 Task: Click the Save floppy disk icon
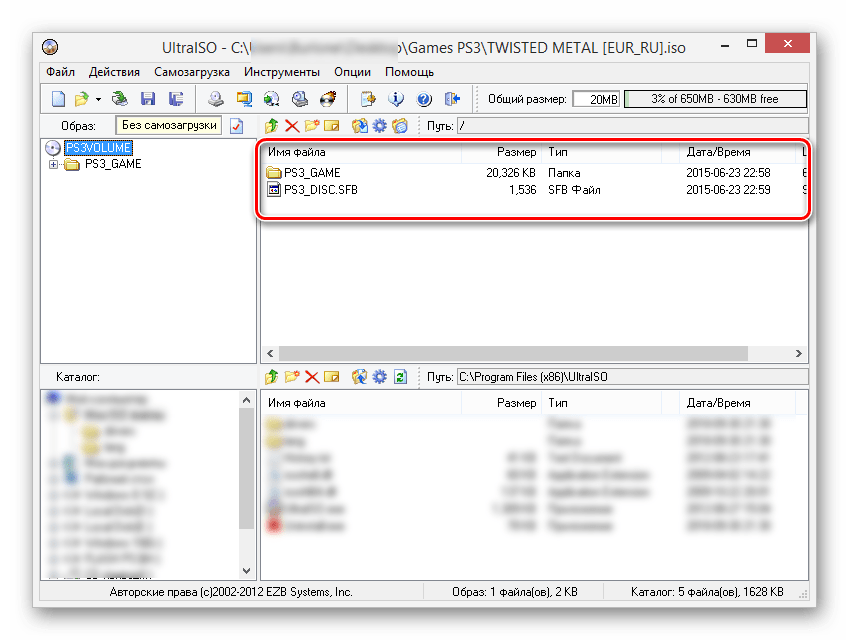[x=148, y=99]
